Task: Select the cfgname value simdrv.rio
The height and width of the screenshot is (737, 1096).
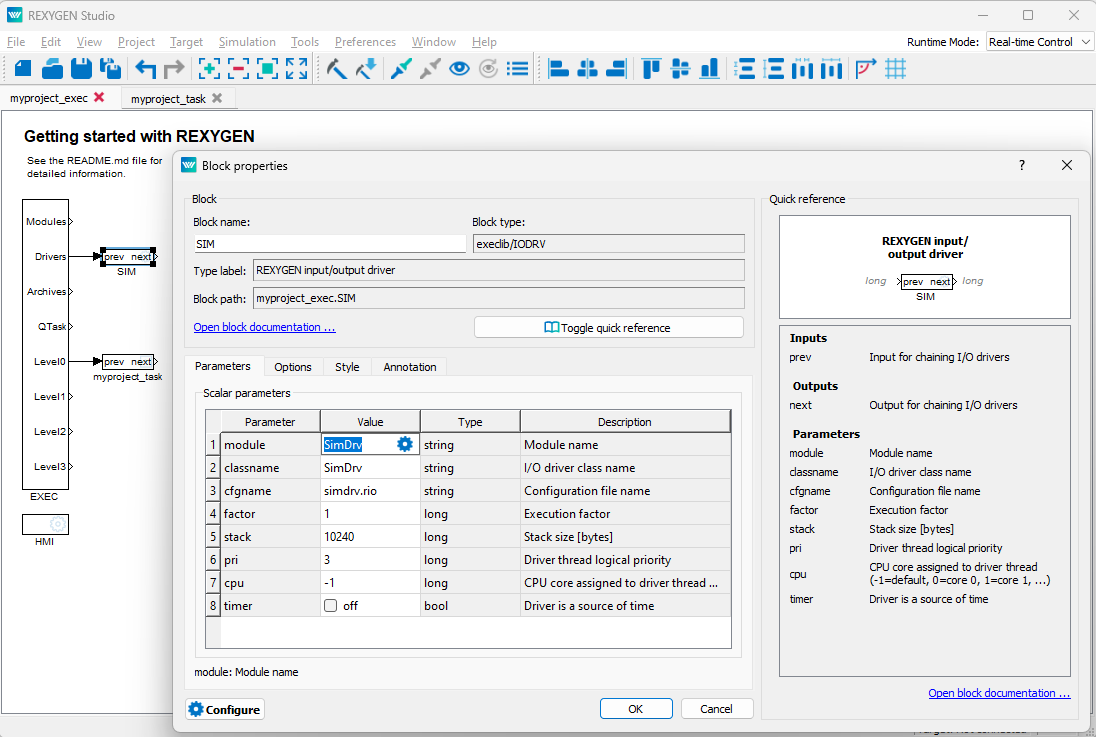Action: tap(370, 491)
